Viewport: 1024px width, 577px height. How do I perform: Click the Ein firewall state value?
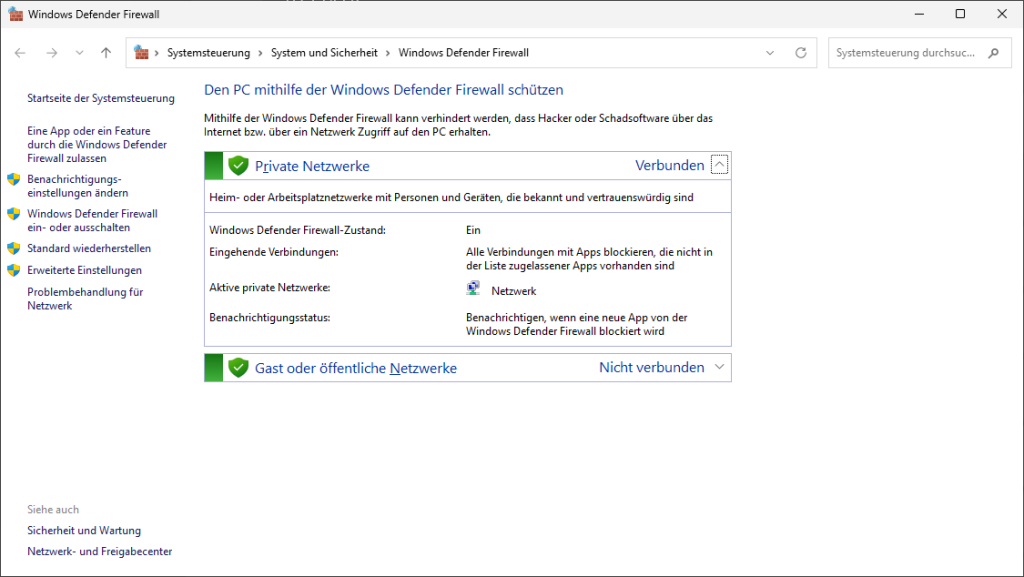tap(473, 230)
